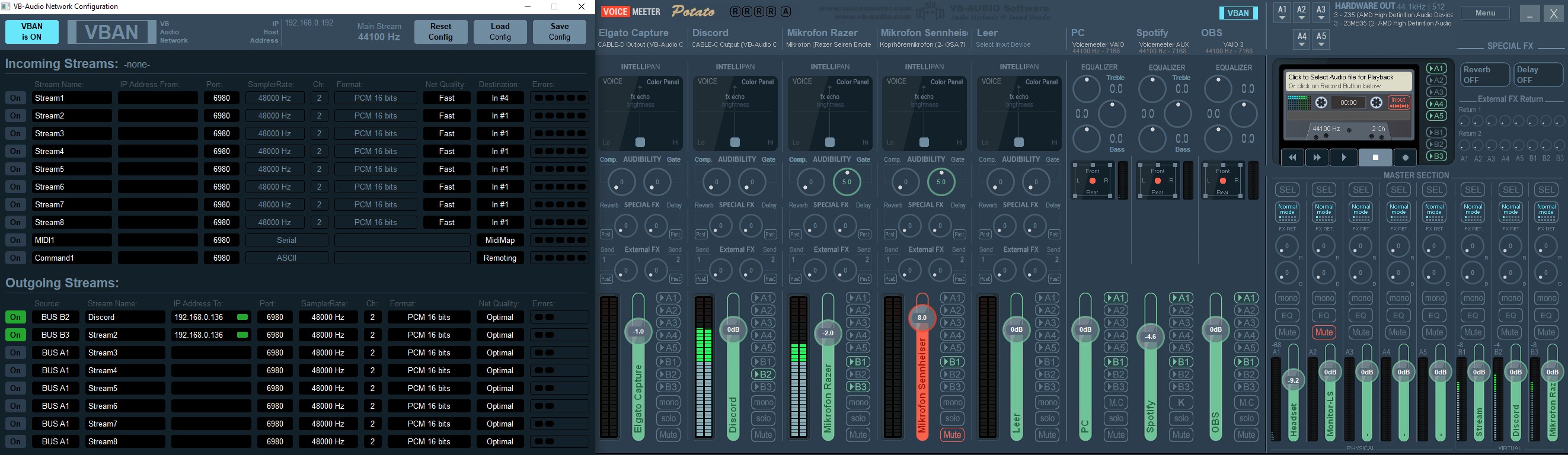The width and height of the screenshot is (1568, 455).
Task: Open the A5 hardware out device dropdown
Action: tap(1321, 40)
